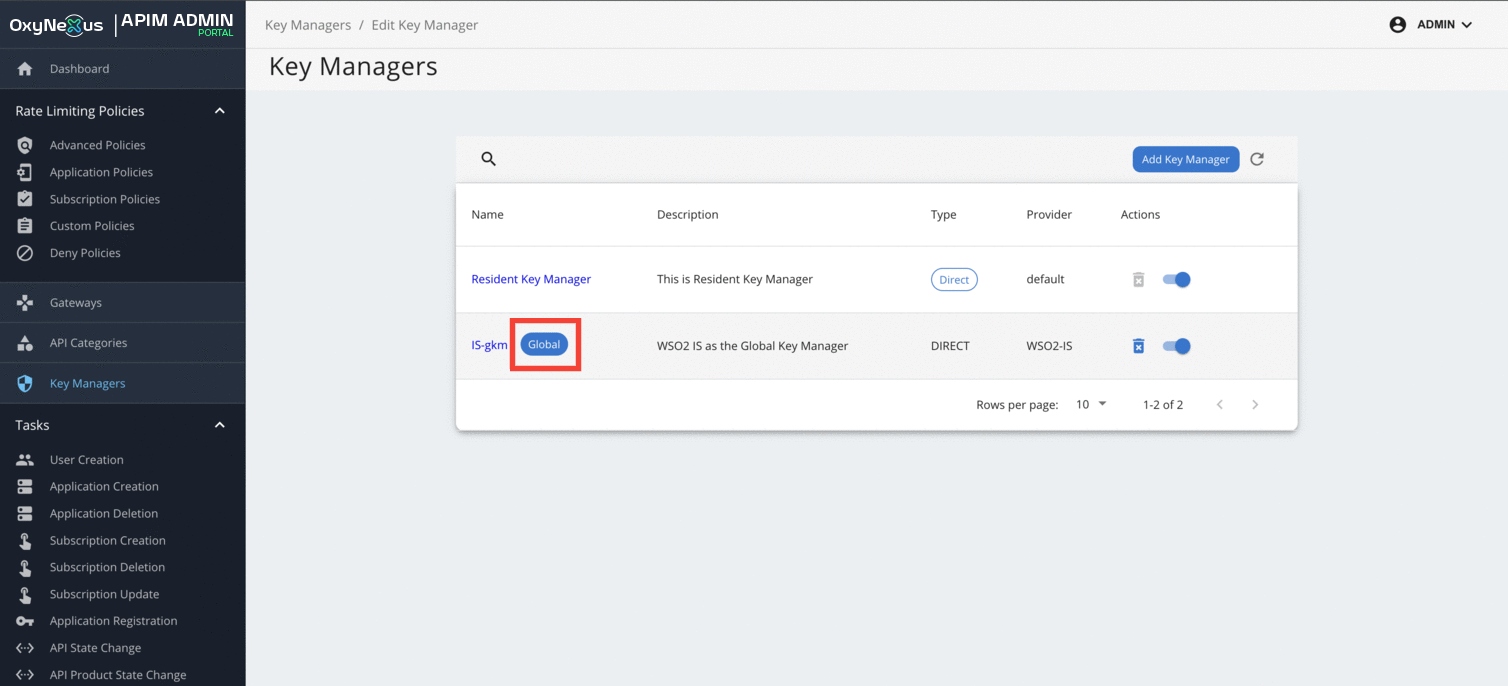
Task: Click the User Creation people icon
Action: 25,460
